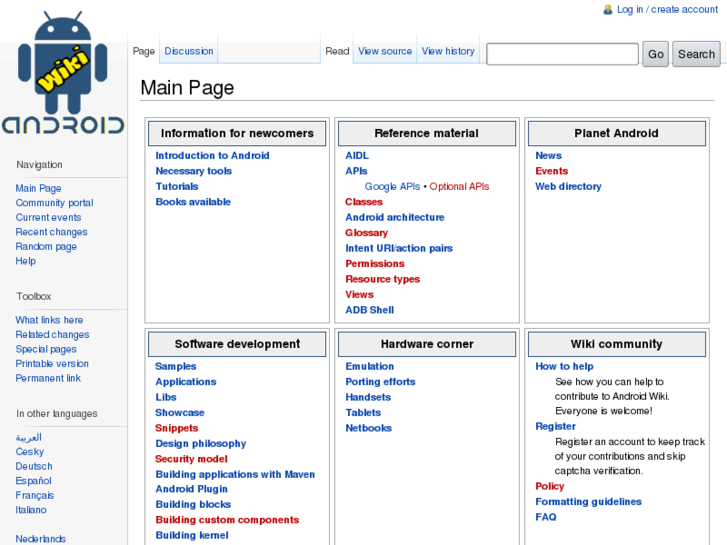Open Formatting guidelines
Viewport: 727px width, 545px height.
pos(588,501)
